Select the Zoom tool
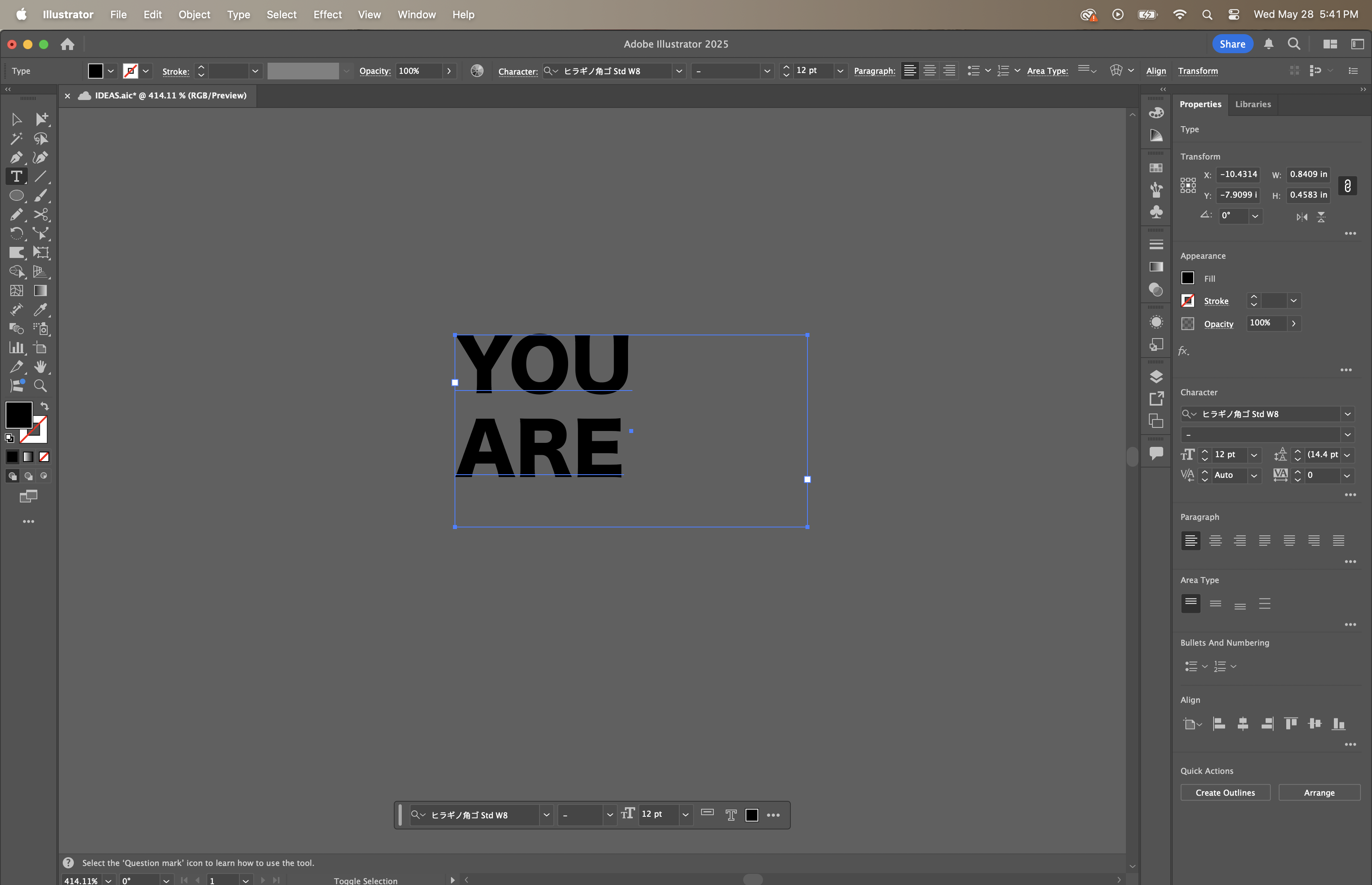 pyautogui.click(x=40, y=386)
